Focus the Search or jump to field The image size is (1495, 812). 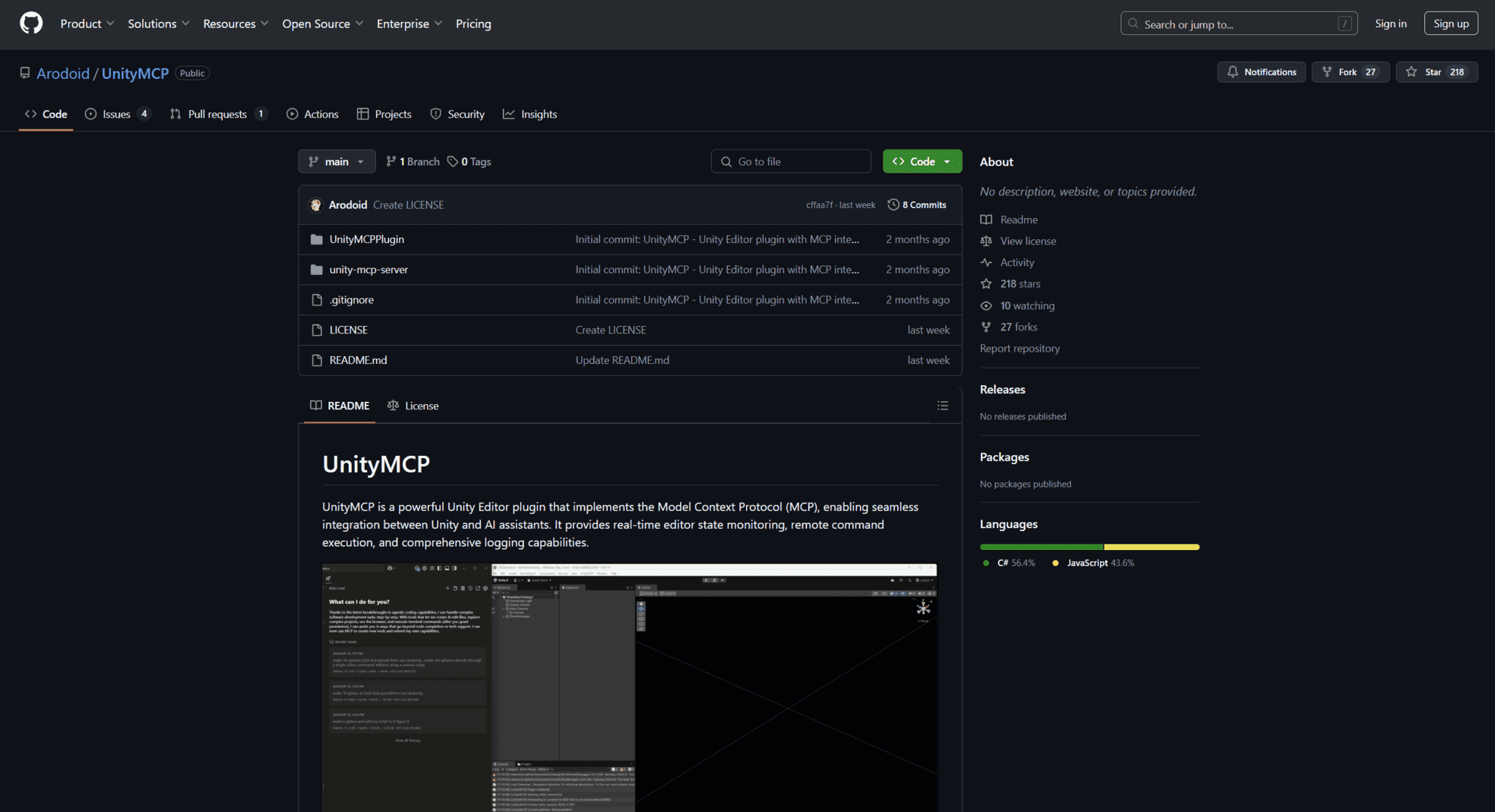pyautogui.click(x=1239, y=23)
